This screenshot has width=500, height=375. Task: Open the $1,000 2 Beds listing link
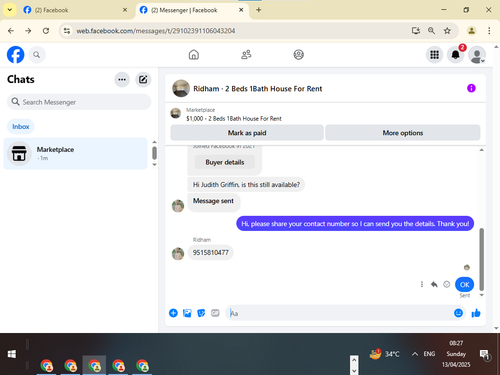[x=234, y=119]
